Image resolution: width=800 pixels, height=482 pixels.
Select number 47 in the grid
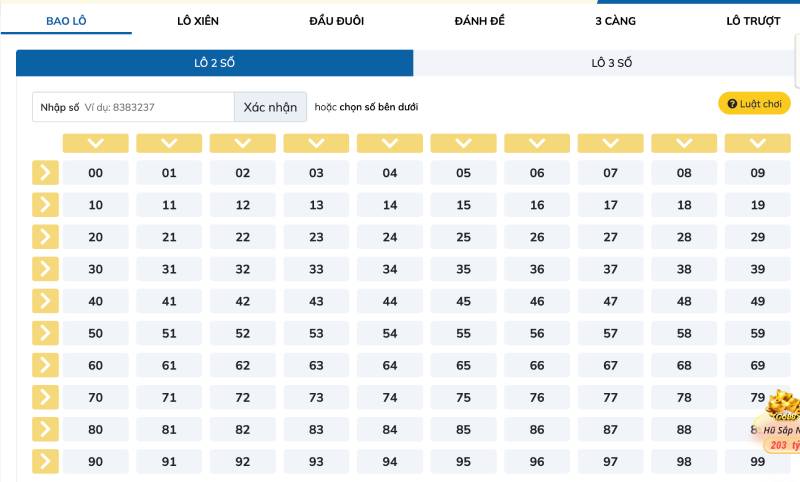coord(610,301)
